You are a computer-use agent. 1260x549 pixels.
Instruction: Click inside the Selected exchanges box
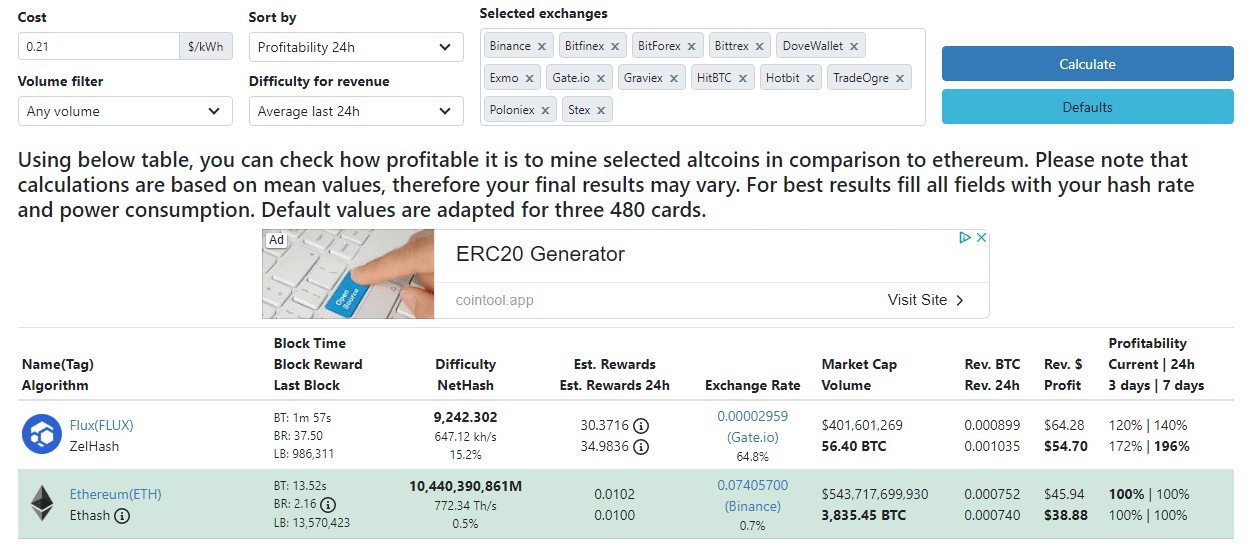point(702,77)
